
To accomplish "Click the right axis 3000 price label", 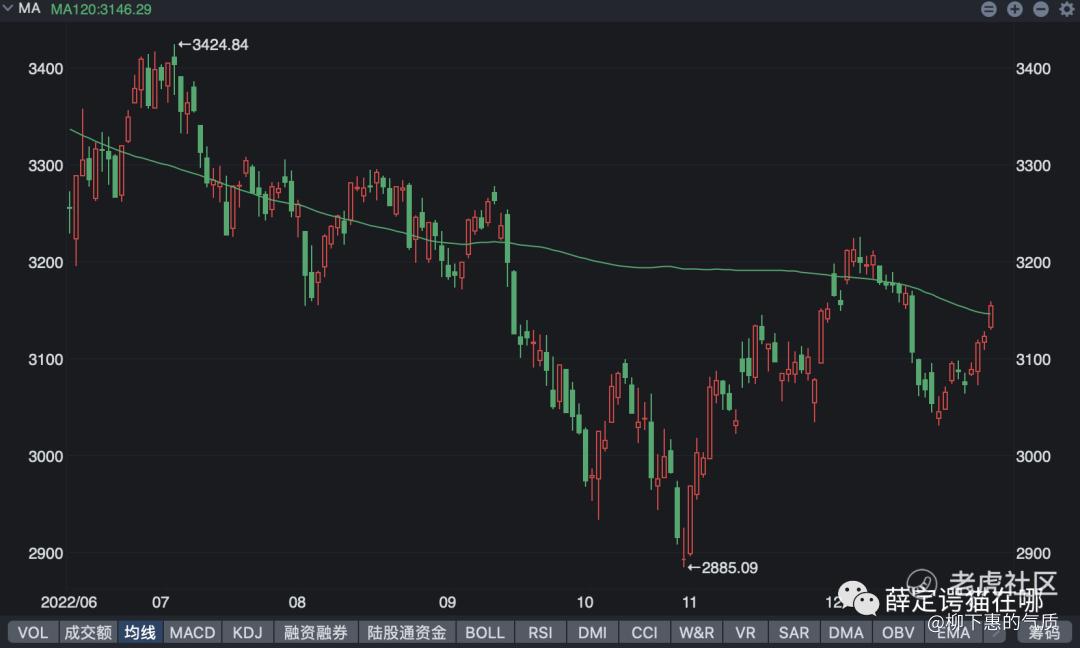I will pos(1033,457).
